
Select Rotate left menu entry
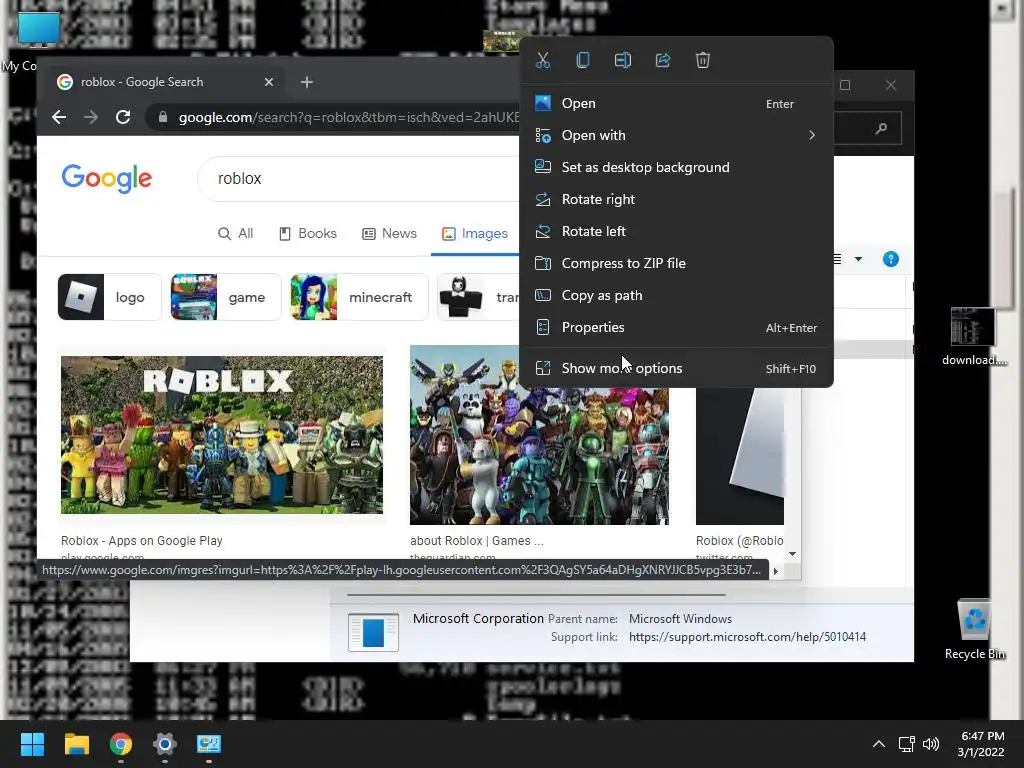(676, 231)
